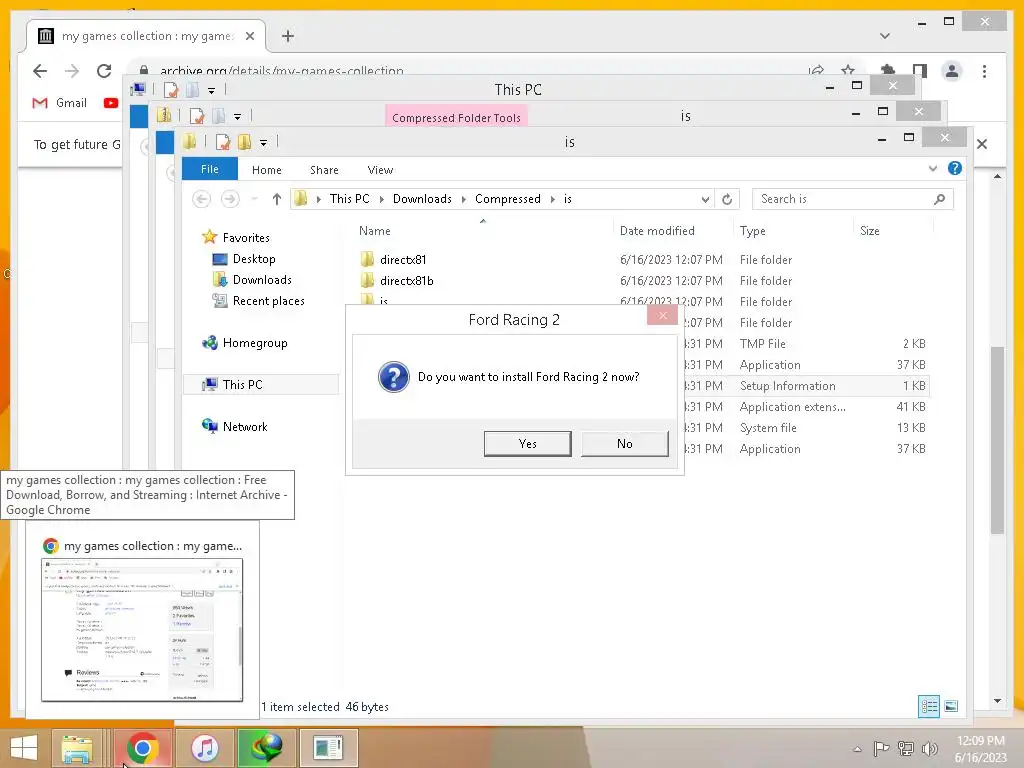Click the directx81 folder icon
The width and height of the screenshot is (1024, 768).
click(x=367, y=259)
